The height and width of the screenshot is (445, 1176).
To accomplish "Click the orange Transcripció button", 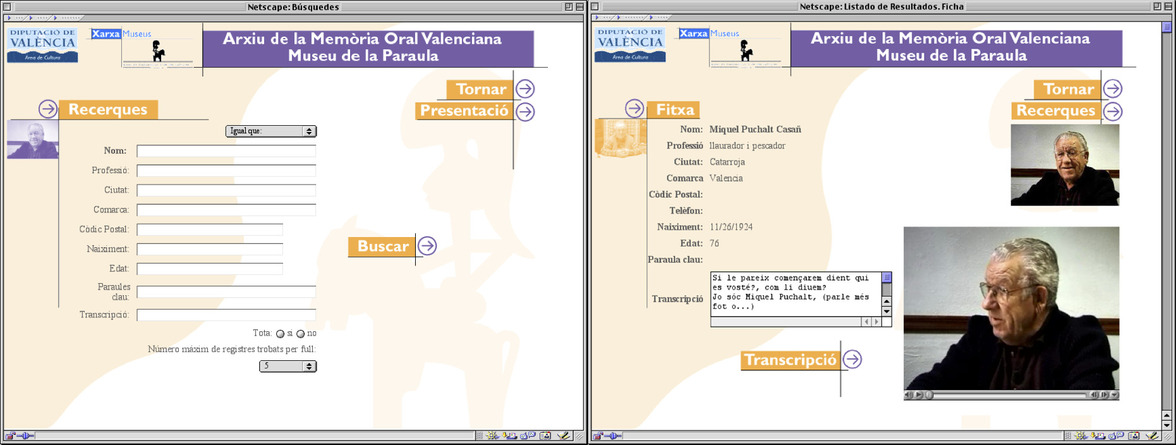I will tap(790, 360).
